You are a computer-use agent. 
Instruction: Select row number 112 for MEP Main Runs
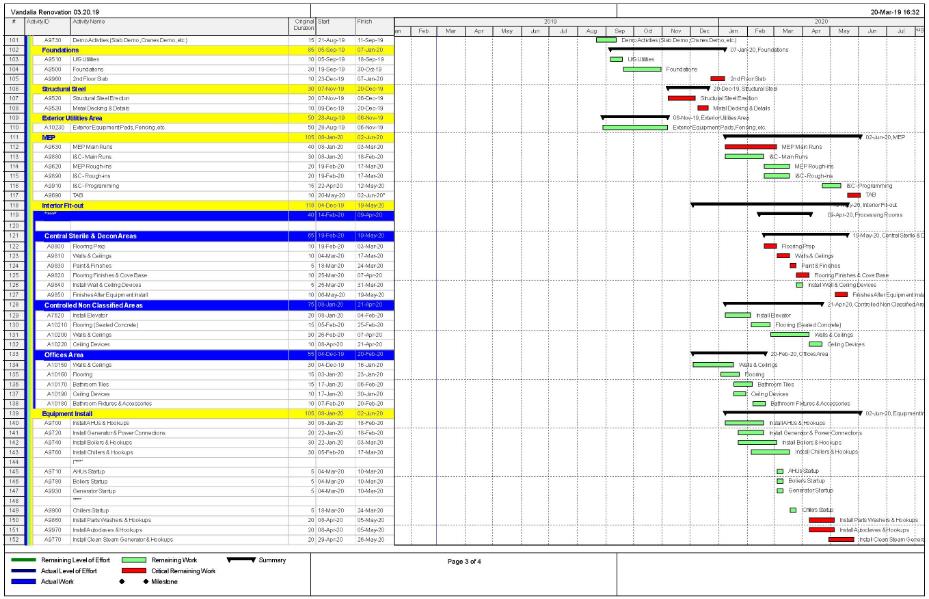coord(16,146)
